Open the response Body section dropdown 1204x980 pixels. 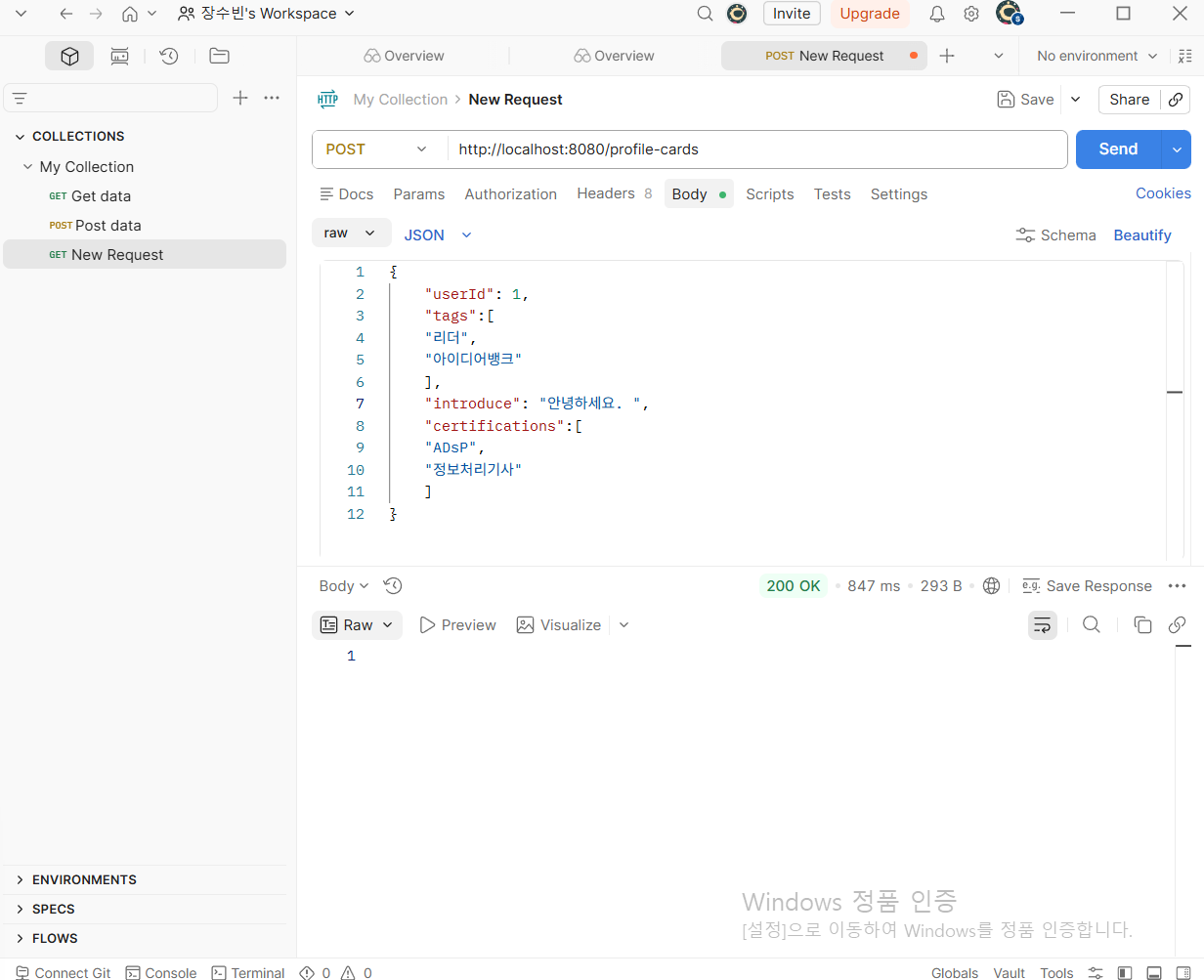[344, 586]
